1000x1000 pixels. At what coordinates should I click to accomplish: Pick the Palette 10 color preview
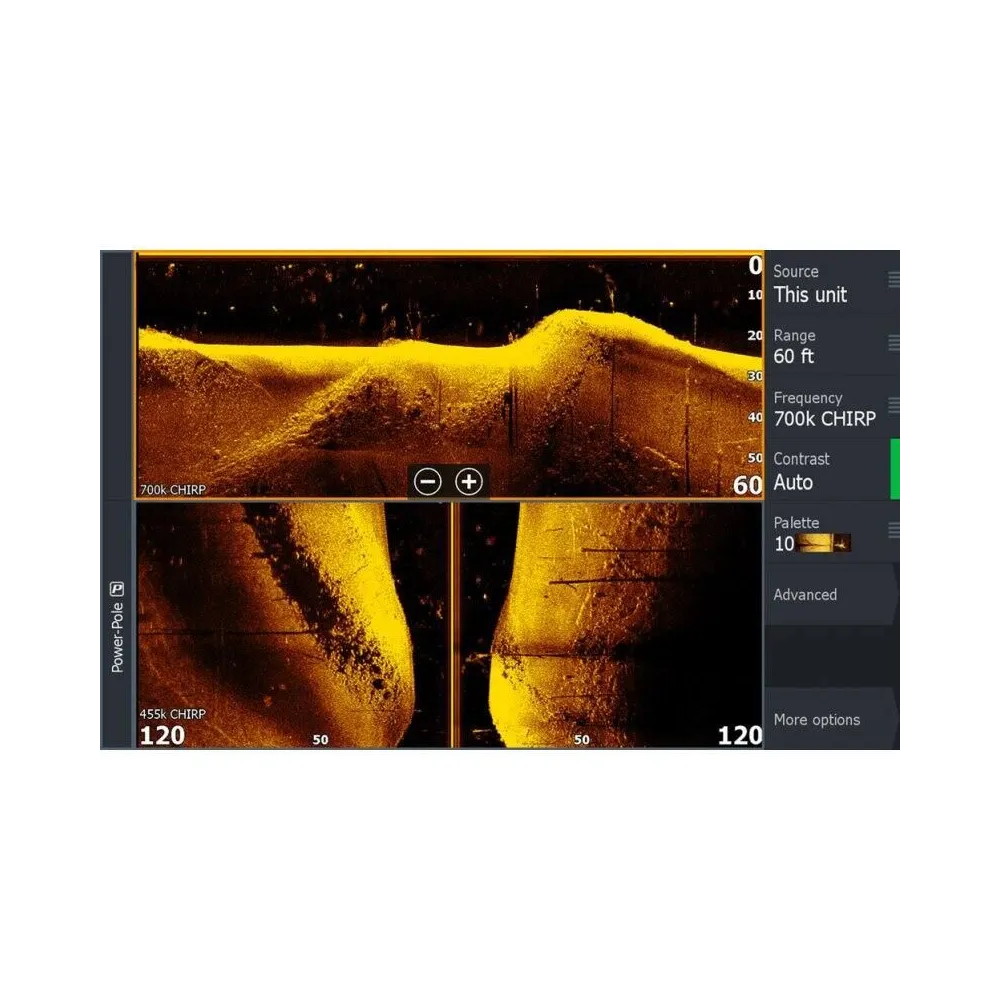[x=824, y=544]
